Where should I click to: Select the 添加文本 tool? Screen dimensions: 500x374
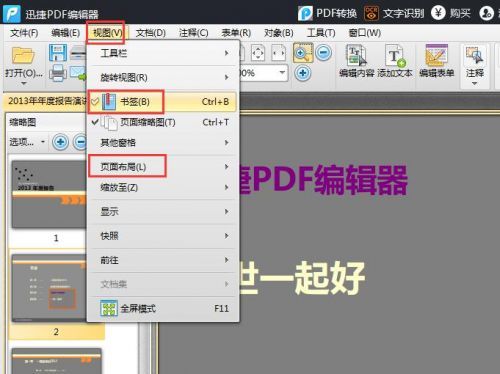[x=395, y=61]
